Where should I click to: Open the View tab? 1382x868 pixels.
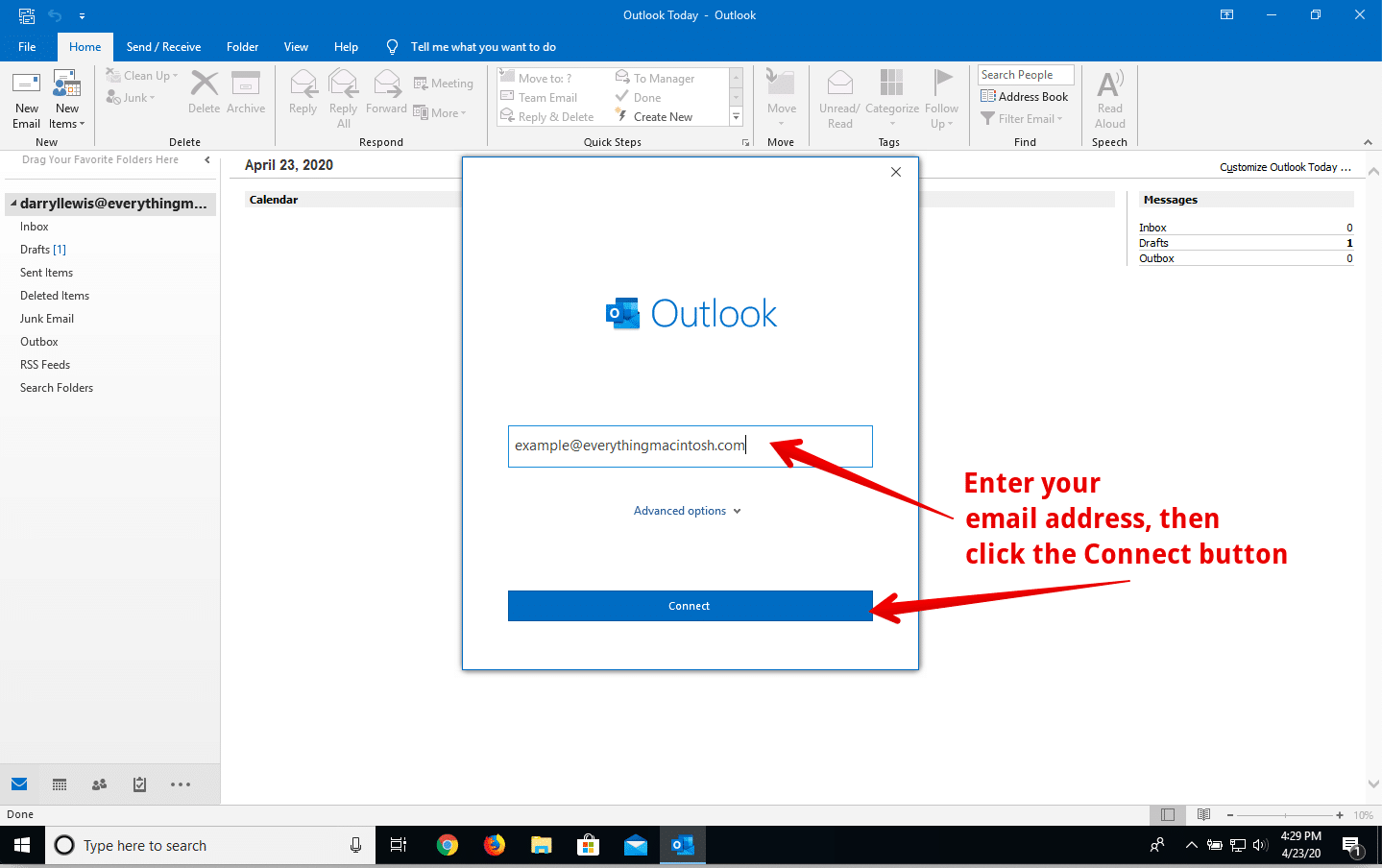[296, 47]
